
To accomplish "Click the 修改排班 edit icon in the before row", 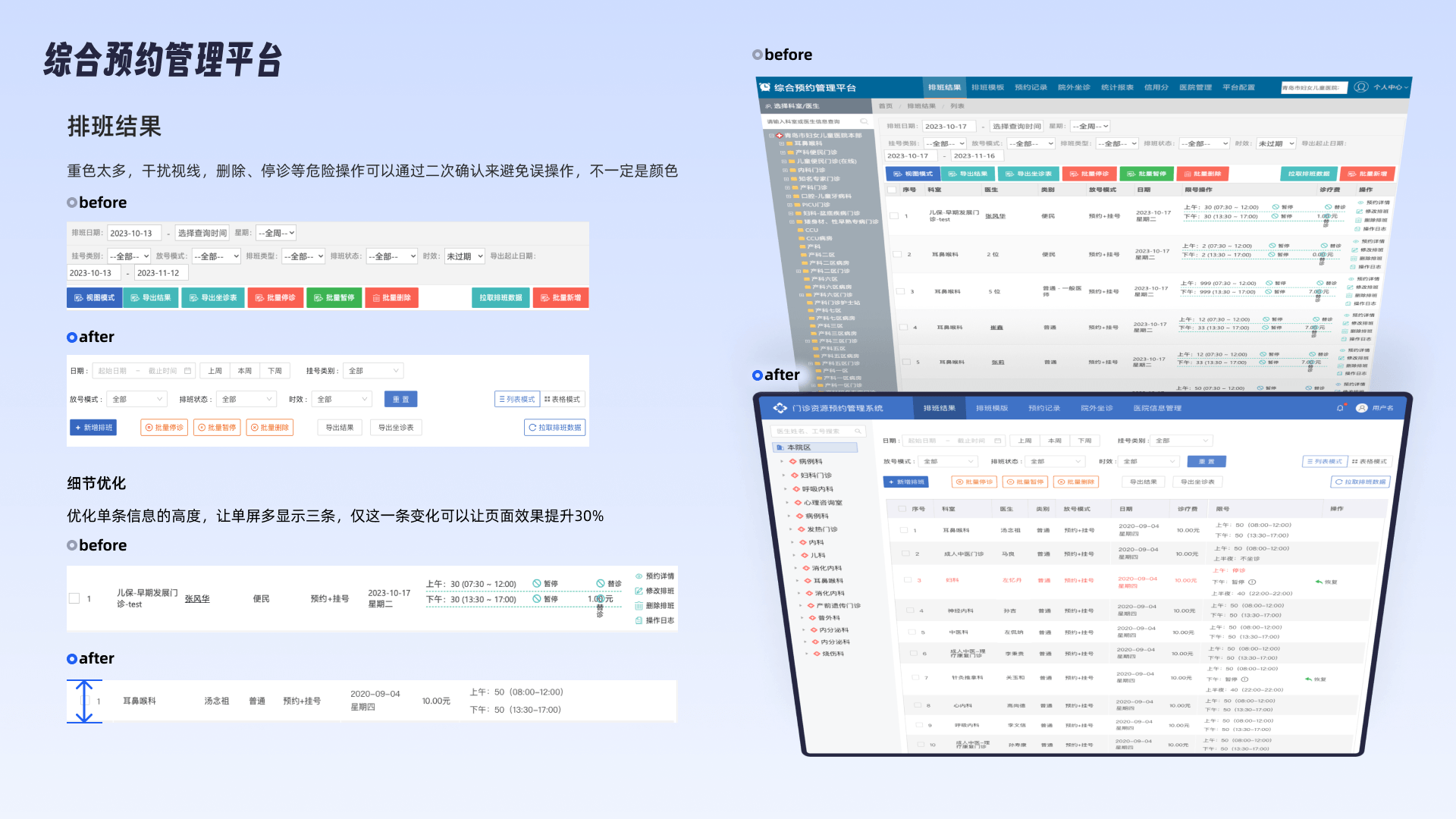I will tap(639, 591).
